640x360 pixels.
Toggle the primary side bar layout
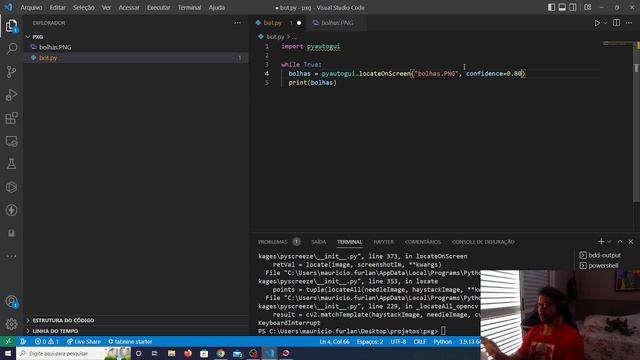pyautogui.click(x=551, y=7)
